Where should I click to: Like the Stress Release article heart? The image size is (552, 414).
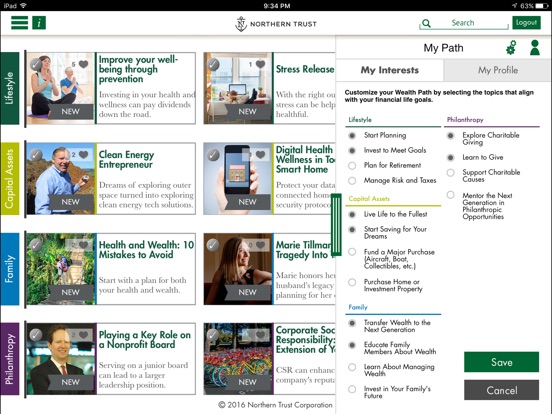pyautogui.click(x=260, y=64)
